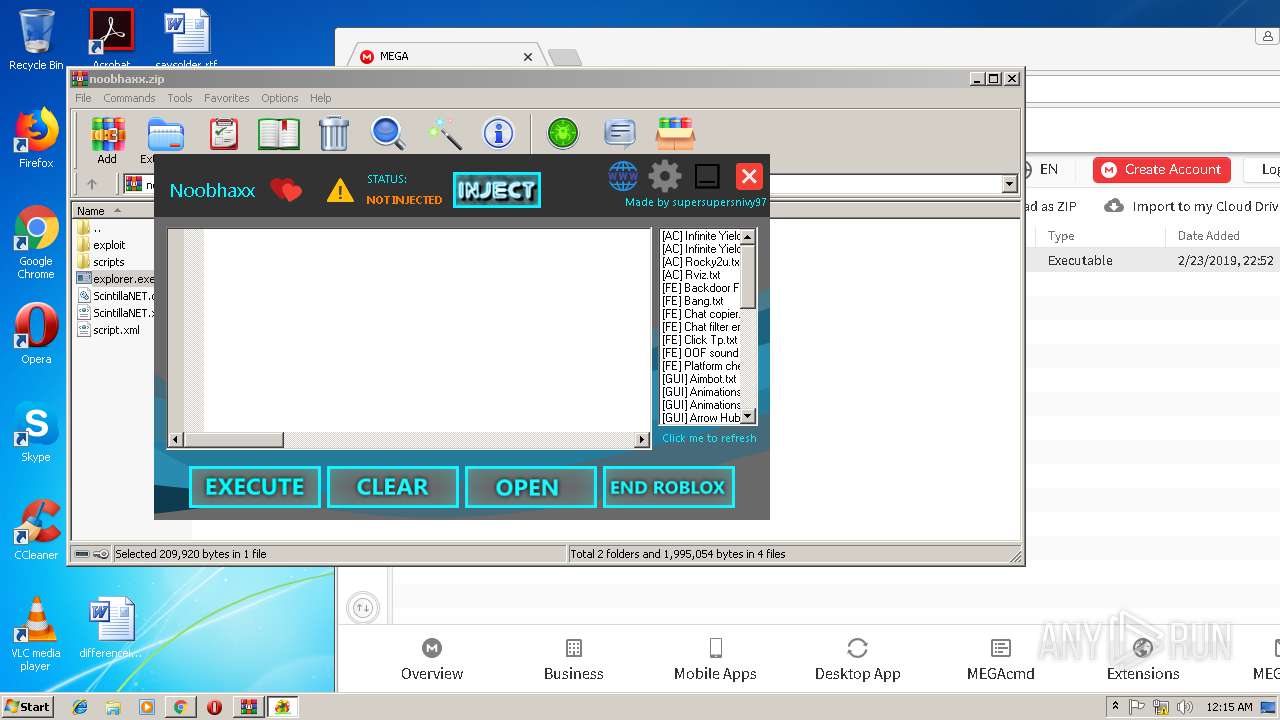
Task: Open the Business link in MEGA footer
Action: coord(574,661)
